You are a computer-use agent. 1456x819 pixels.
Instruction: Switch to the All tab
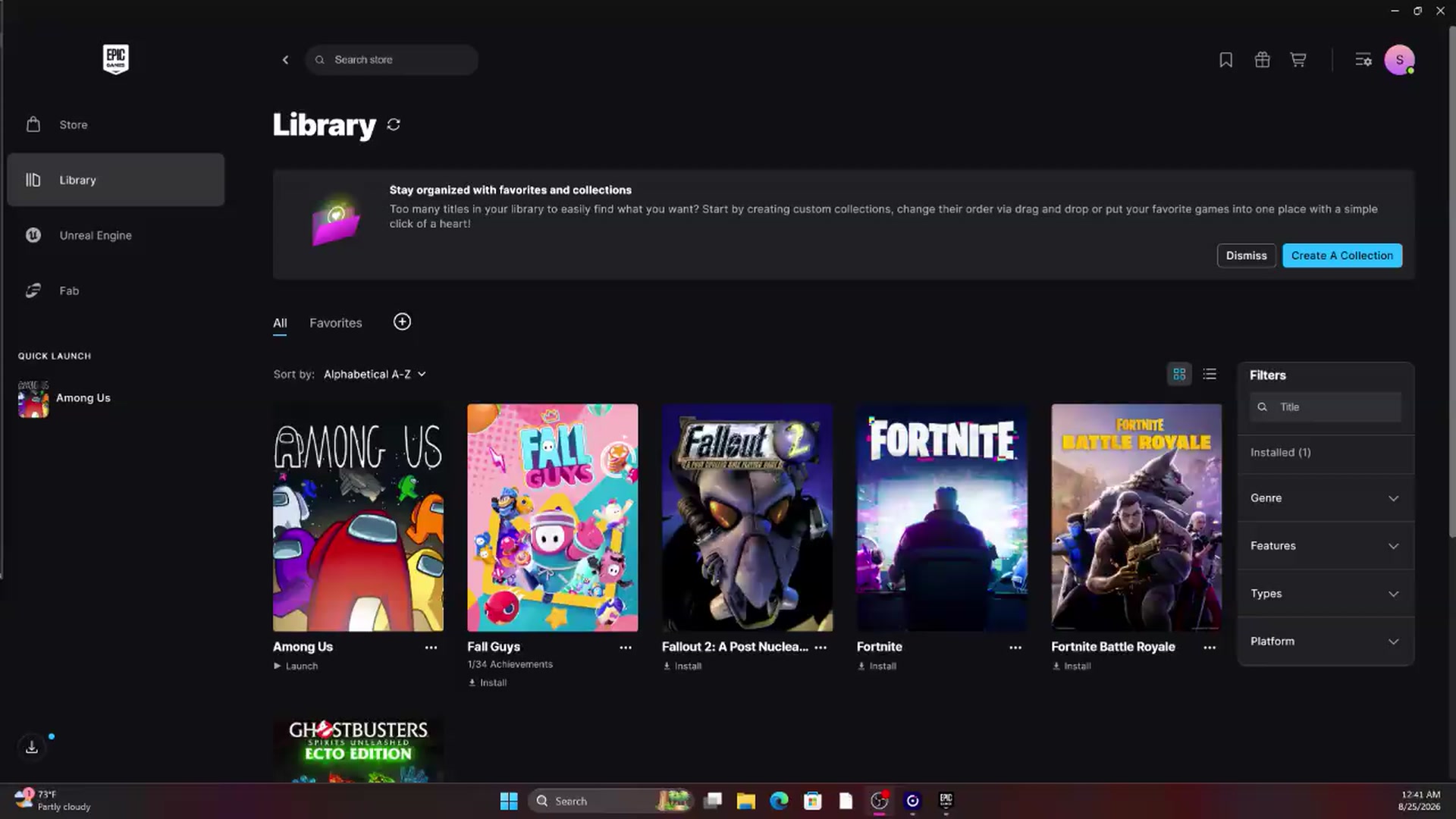280,323
